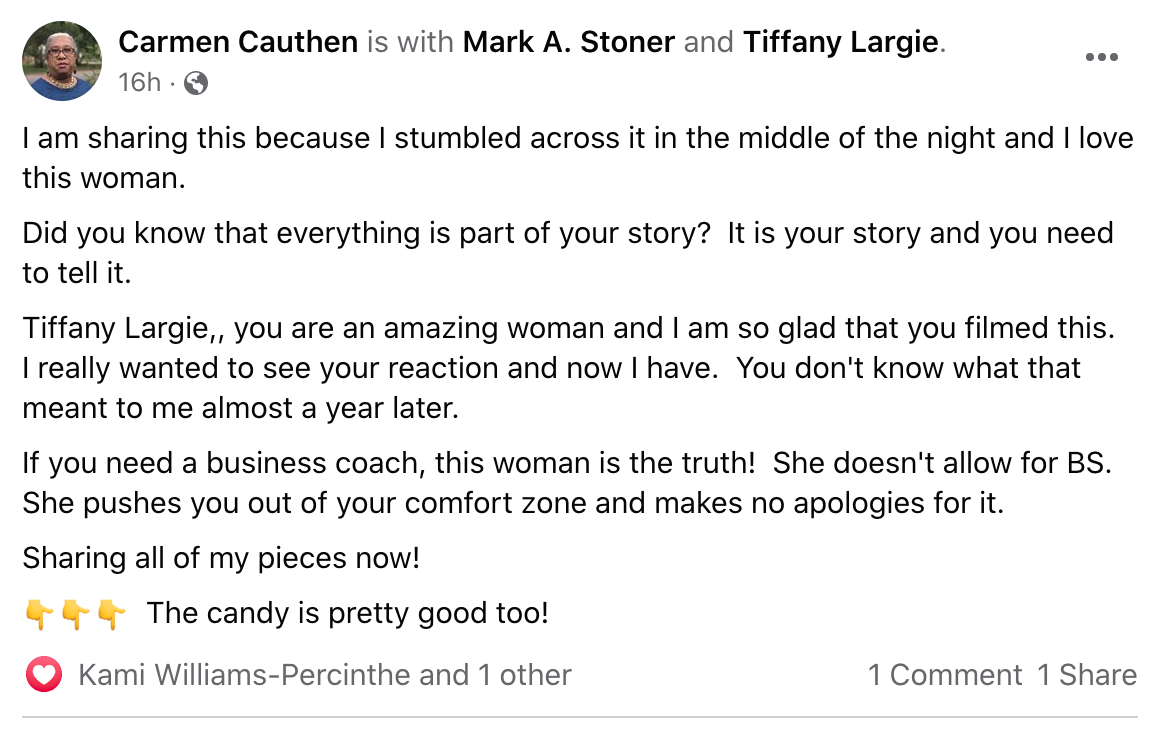1164x740 pixels.
Task: Open Tiffany Largie's tagged name in header
Action: pos(840,42)
